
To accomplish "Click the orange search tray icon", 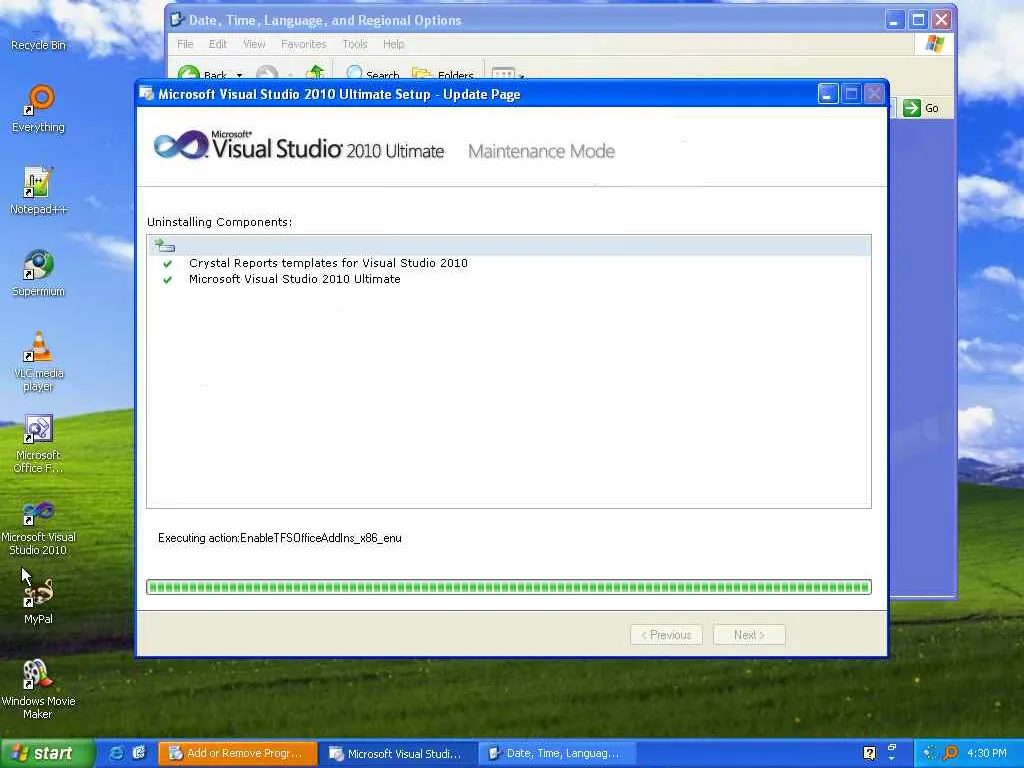I will [951, 753].
